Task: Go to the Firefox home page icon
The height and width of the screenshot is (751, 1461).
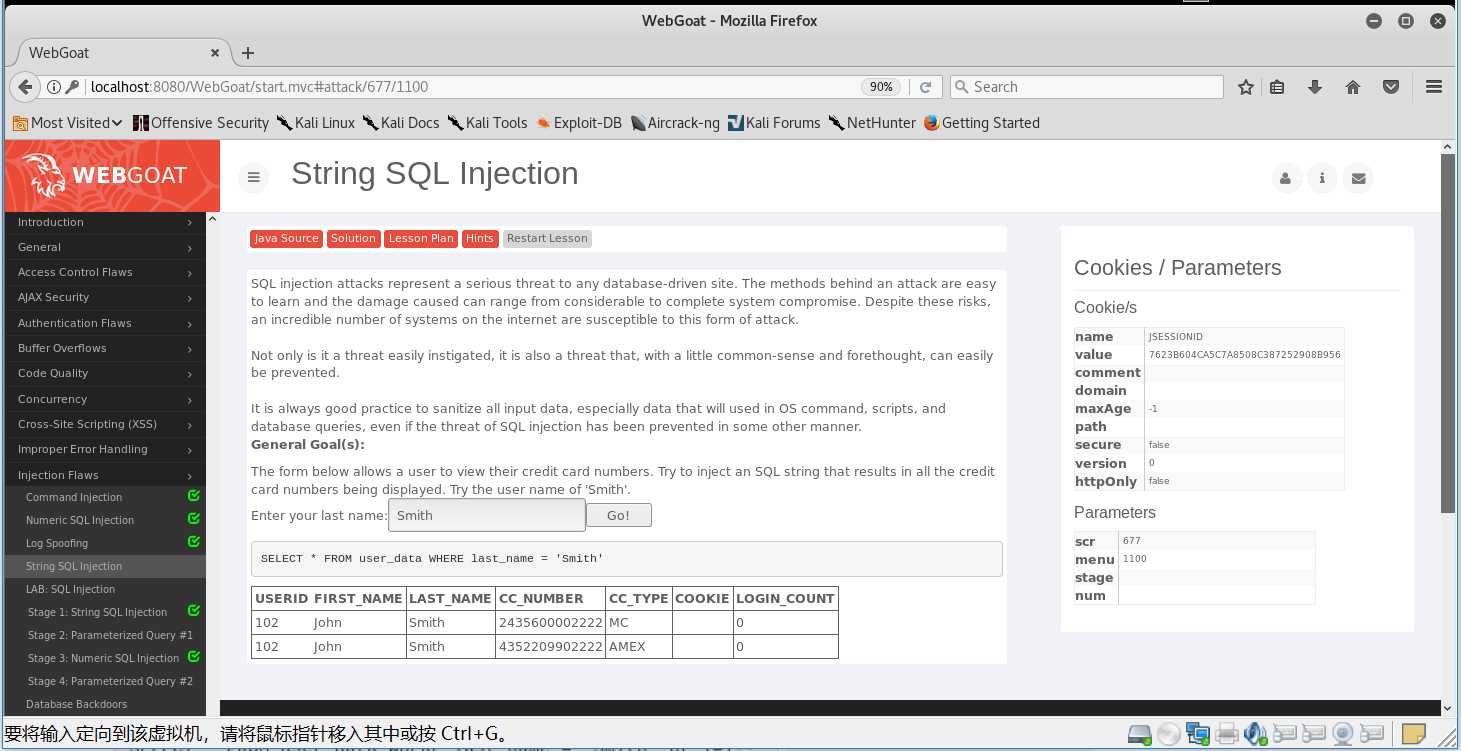Action: pyautogui.click(x=1353, y=87)
